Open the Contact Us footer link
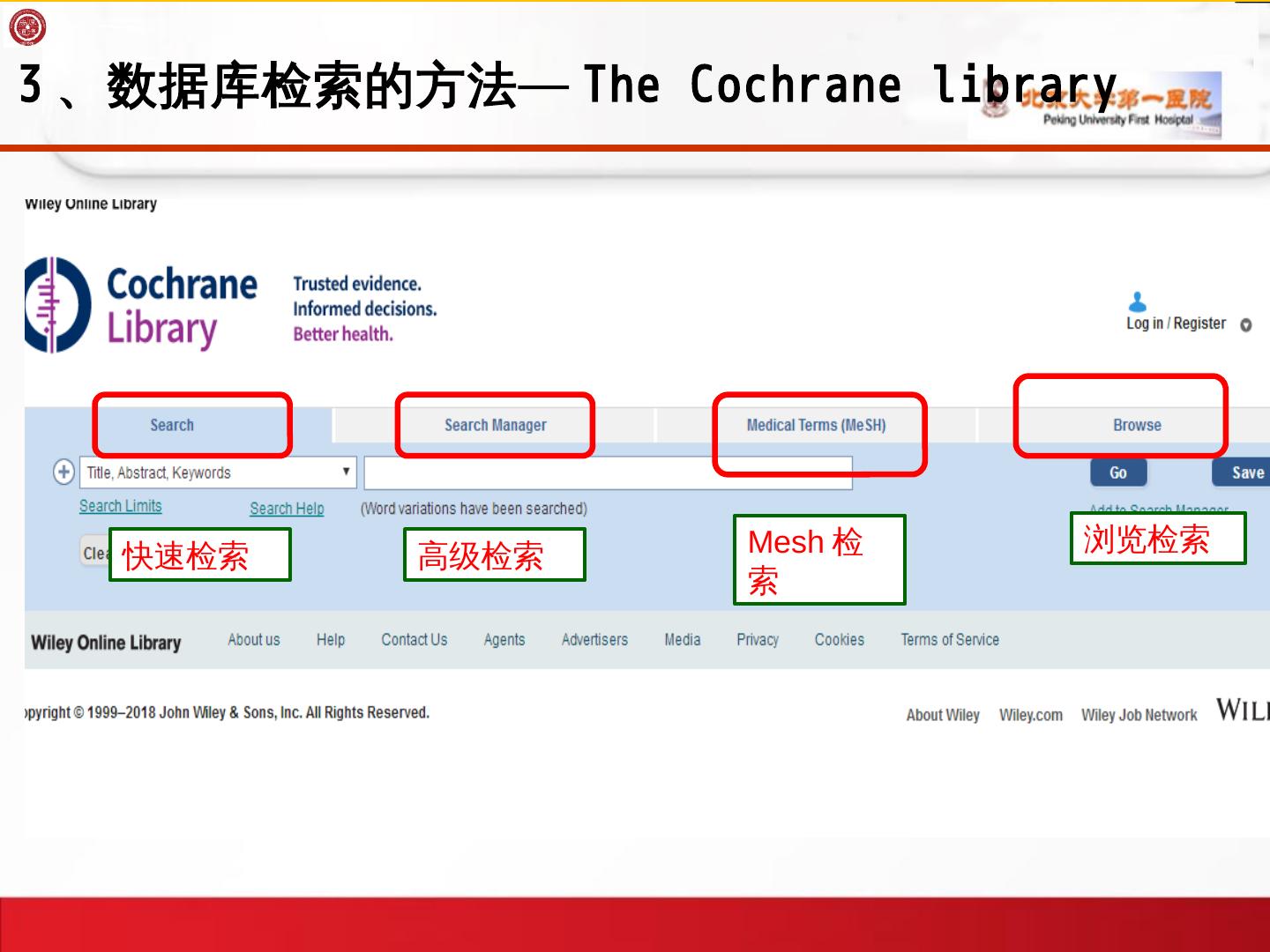 pos(415,640)
